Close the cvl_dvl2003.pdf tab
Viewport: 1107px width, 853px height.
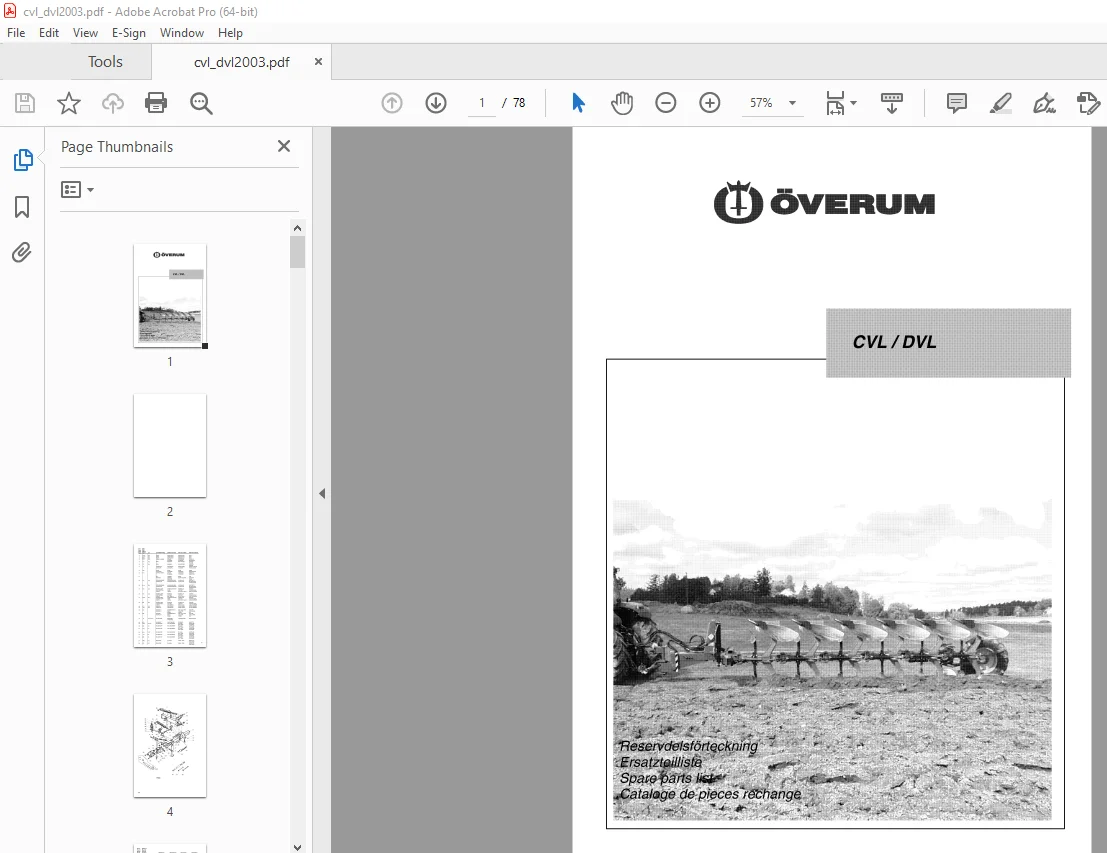point(318,61)
